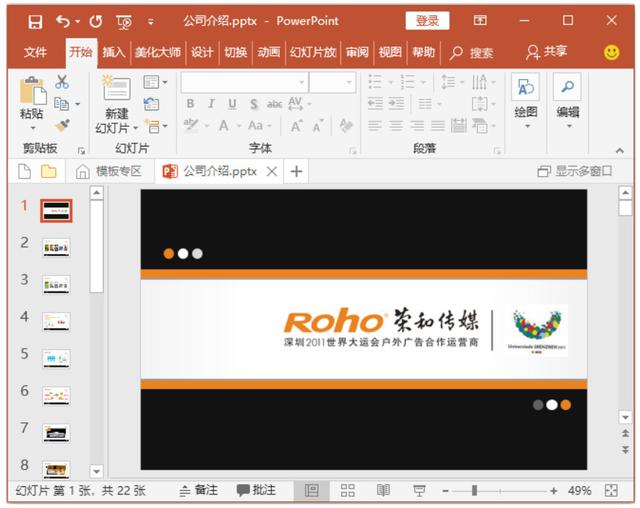640x508 pixels.
Task: Open the slide Layout dropdown
Action: click(x=155, y=82)
